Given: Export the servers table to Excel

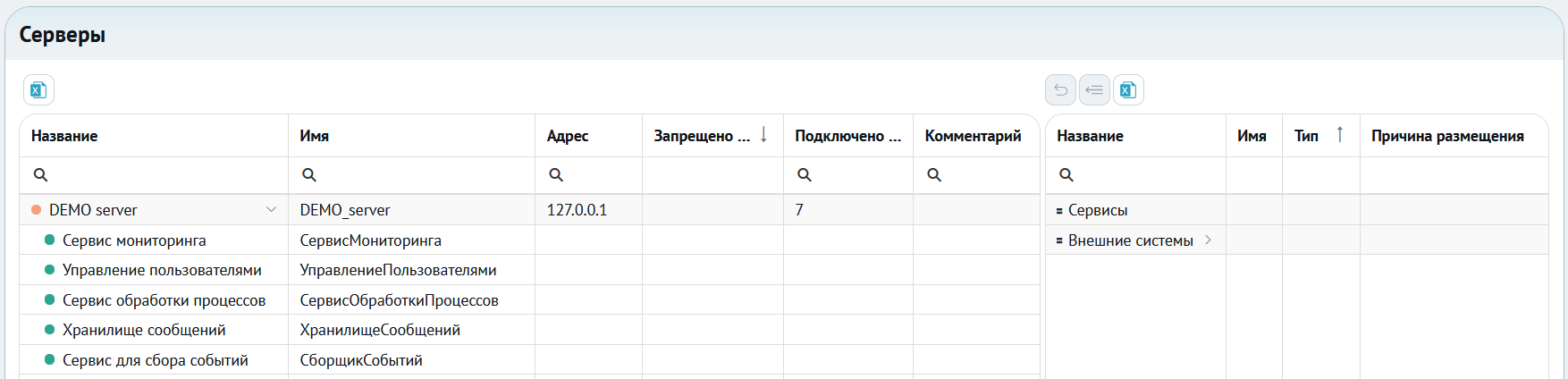Looking at the screenshot, I should click(x=38, y=89).
